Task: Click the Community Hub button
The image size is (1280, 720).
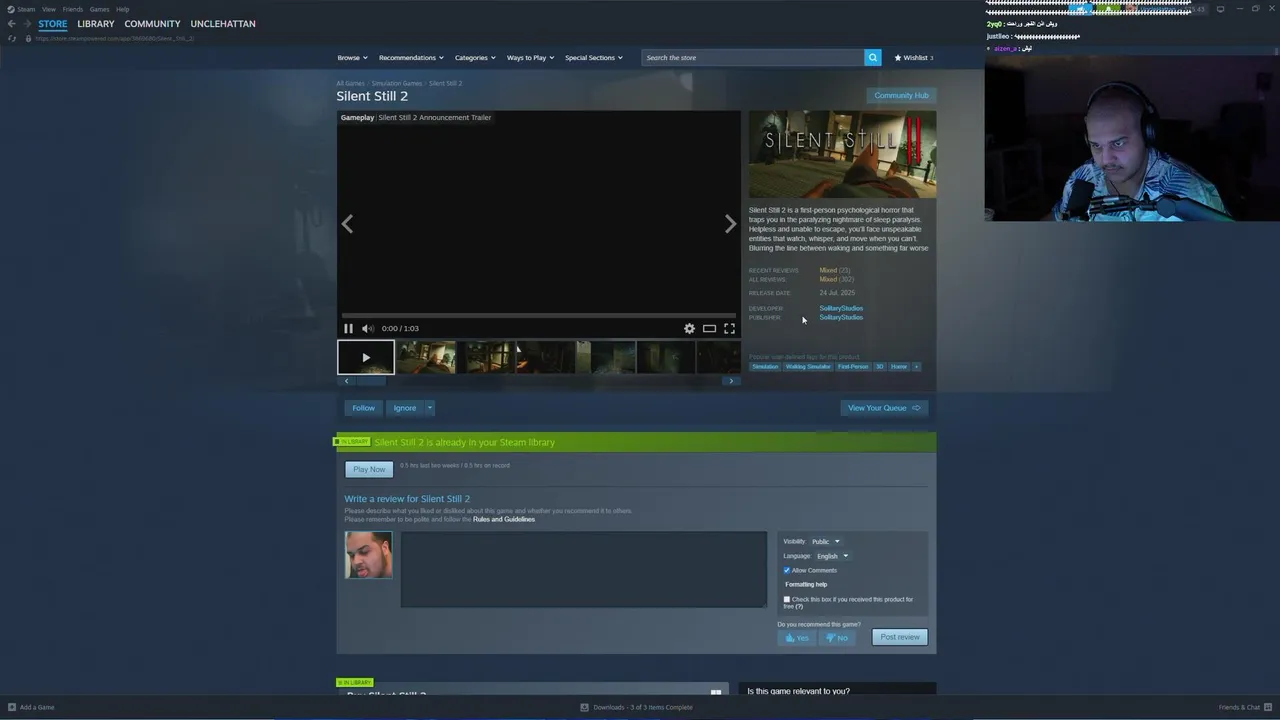Action: [901, 95]
